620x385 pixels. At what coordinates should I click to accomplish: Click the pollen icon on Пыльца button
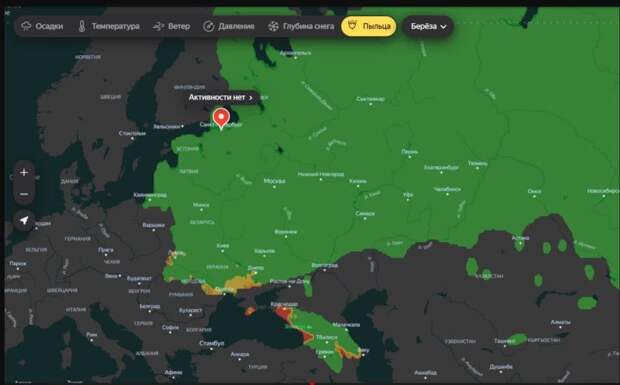click(352, 26)
